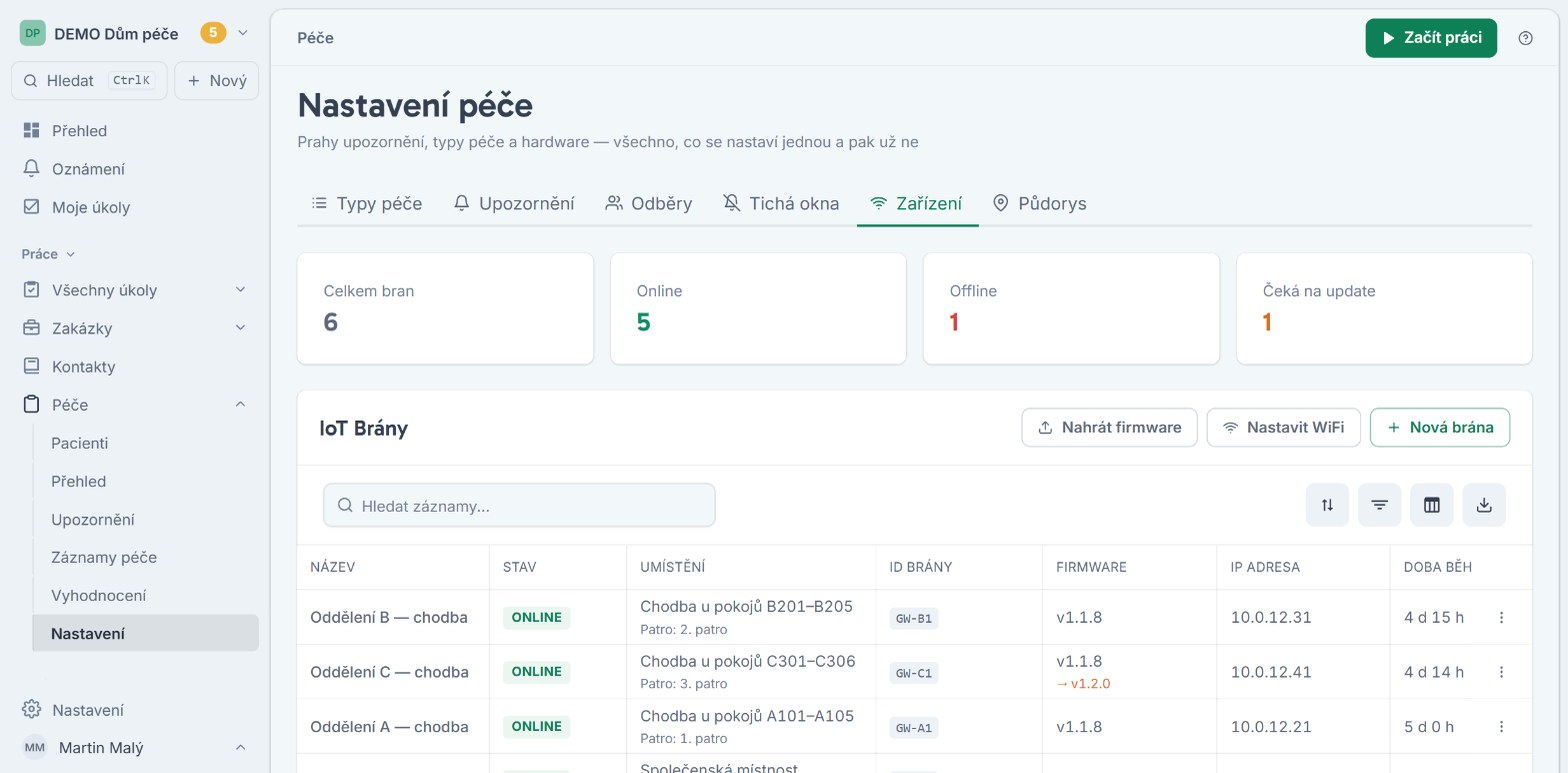Click the DP workspace logo
Image resolution: width=1568 pixels, height=773 pixels.
[33, 33]
